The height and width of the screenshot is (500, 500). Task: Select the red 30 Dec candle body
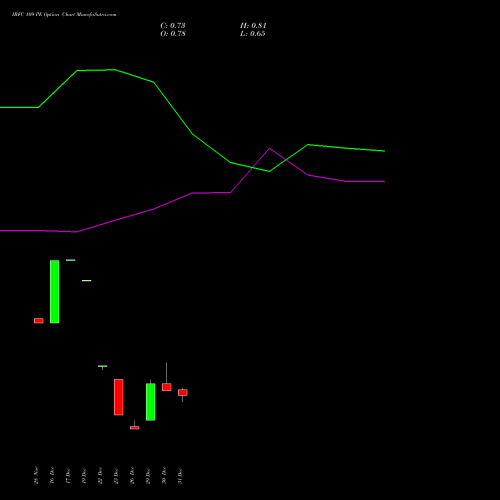click(167, 387)
